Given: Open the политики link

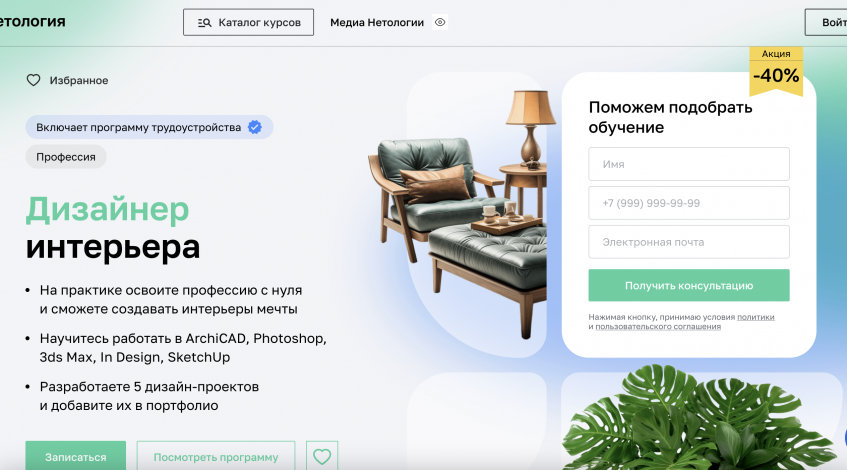Looking at the screenshot, I should click(756, 317).
